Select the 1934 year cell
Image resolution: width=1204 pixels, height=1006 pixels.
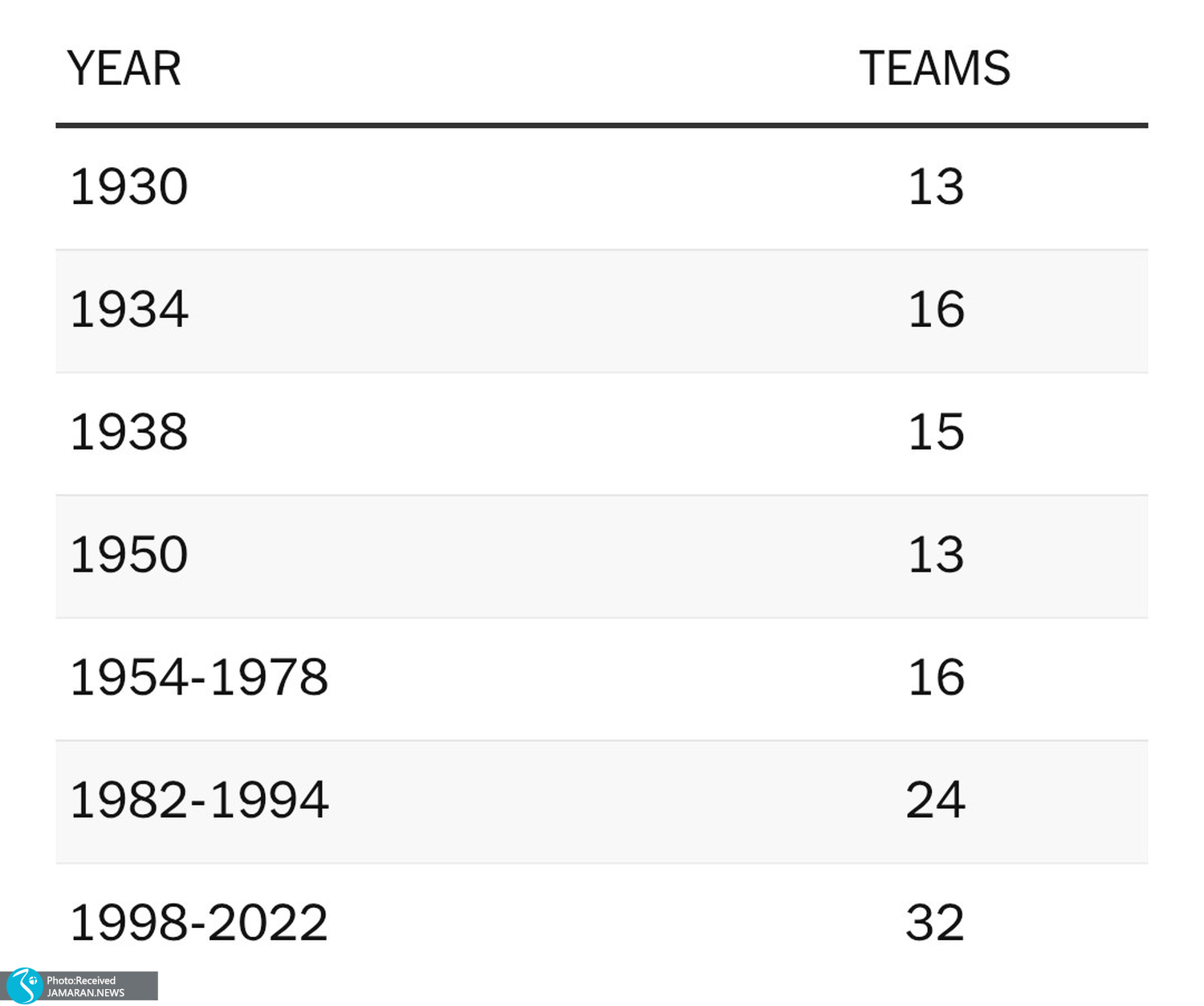(129, 309)
